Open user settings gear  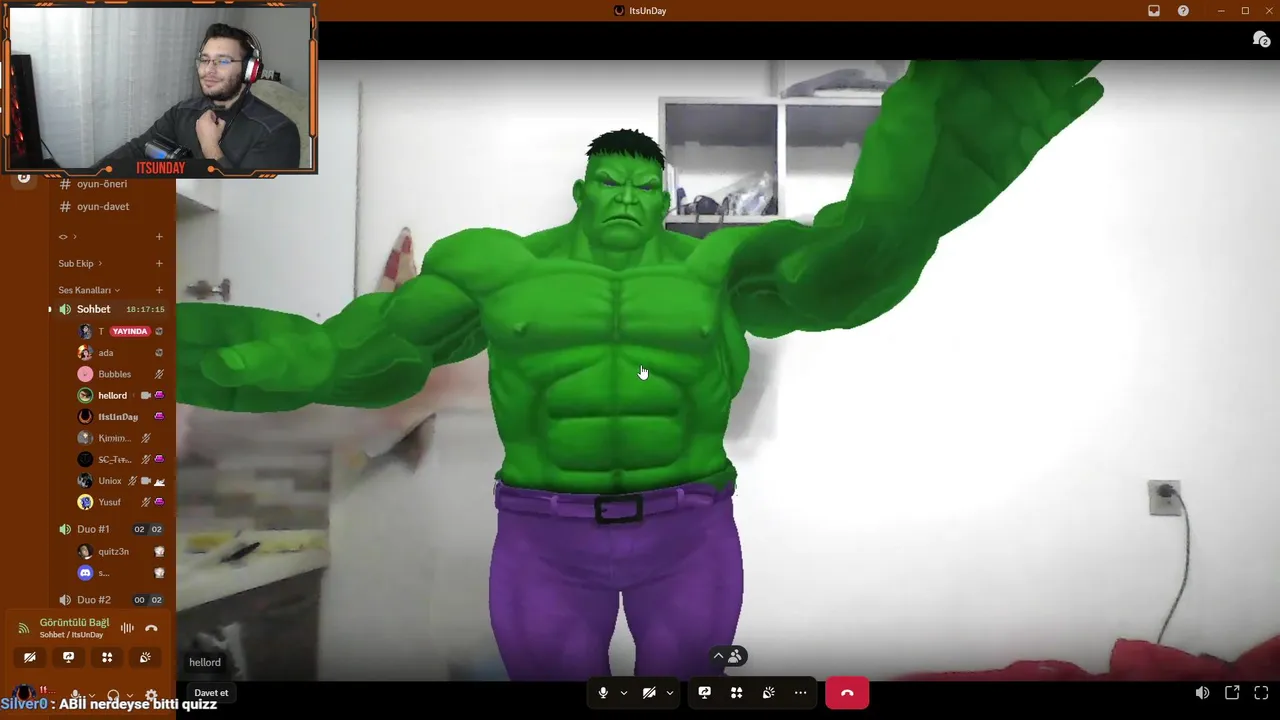151,695
